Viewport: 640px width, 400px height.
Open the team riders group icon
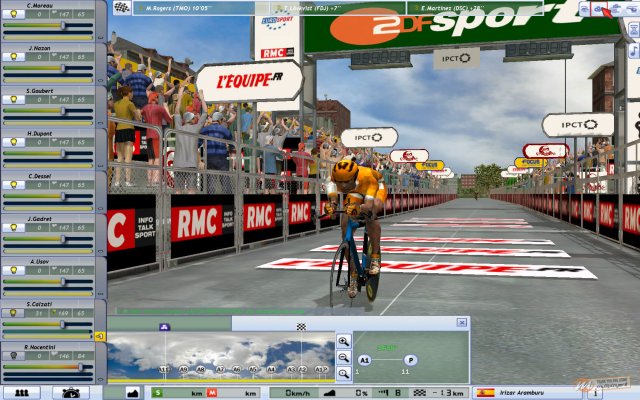click(x=22, y=393)
